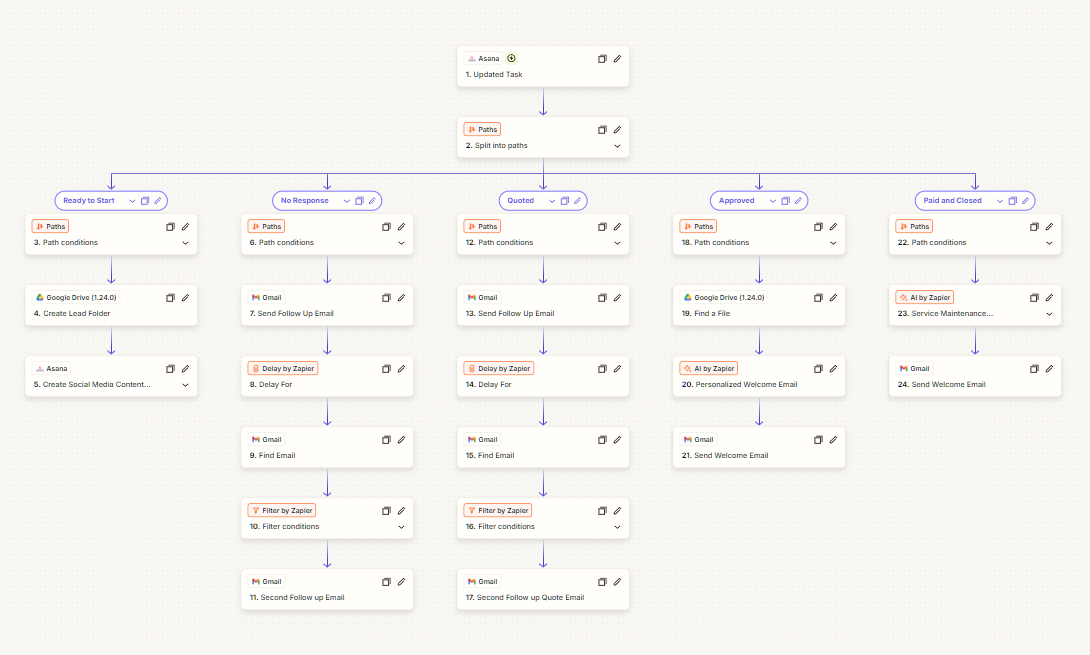The image size is (1090, 655).
Task: Edit step 20 Personalized Welcome Email
Action: tap(833, 369)
